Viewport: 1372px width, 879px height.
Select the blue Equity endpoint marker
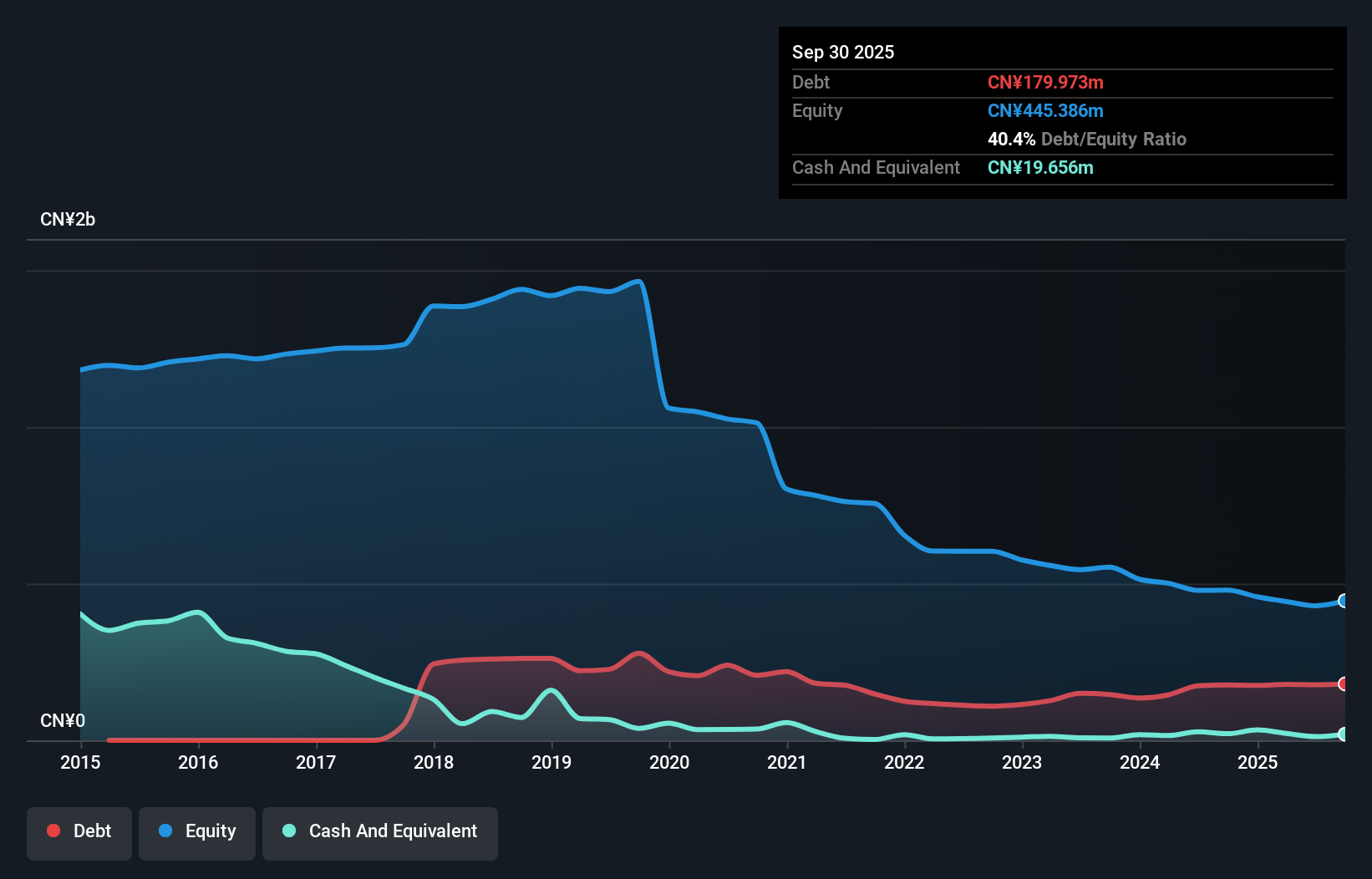(x=1344, y=601)
